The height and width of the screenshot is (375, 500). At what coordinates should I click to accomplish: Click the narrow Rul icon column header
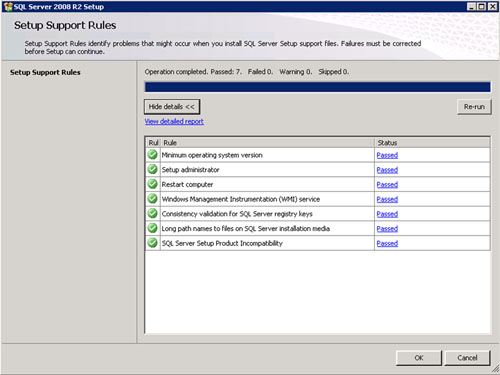(153, 143)
